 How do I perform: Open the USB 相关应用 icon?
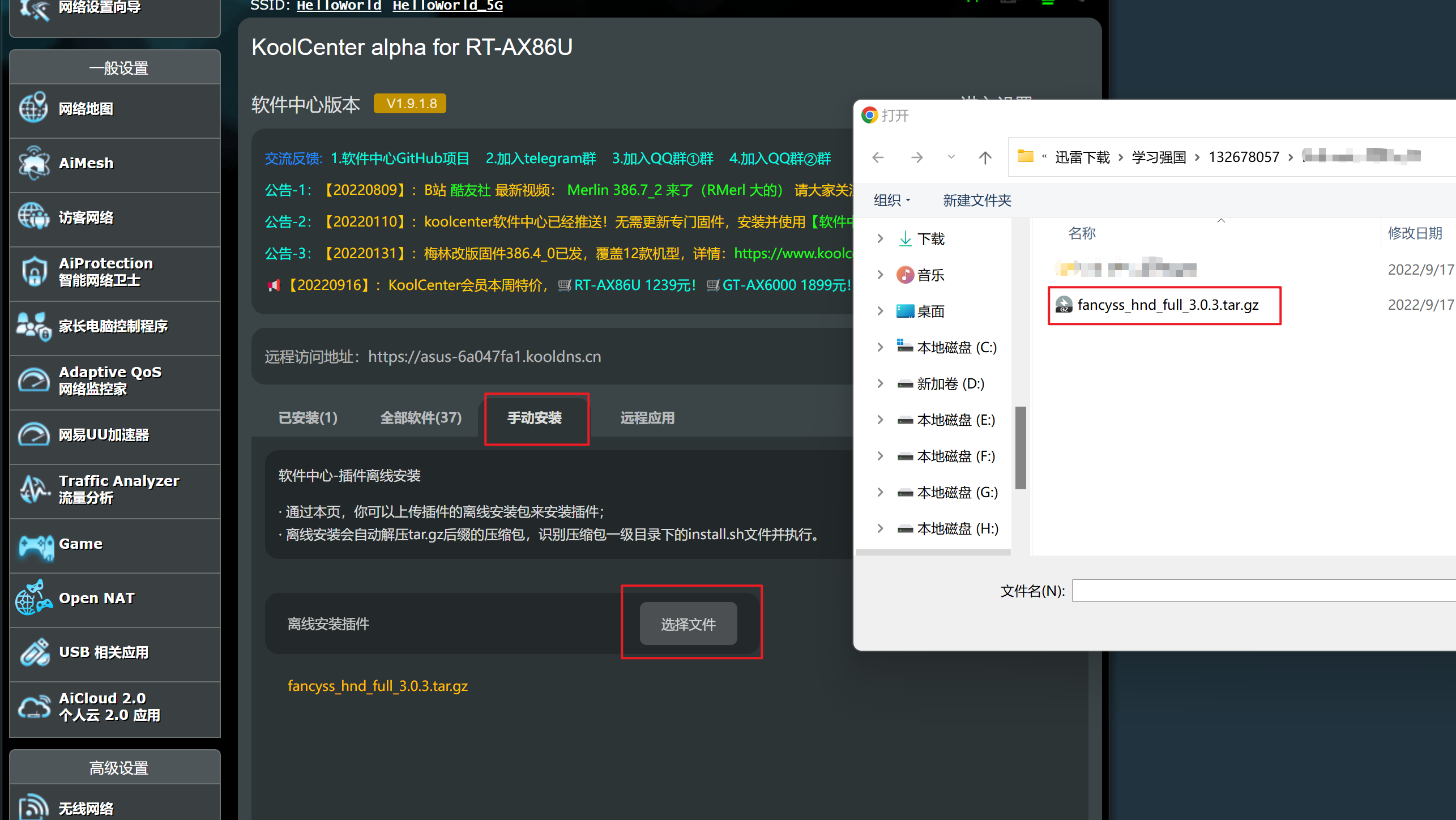pyautogui.click(x=35, y=652)
